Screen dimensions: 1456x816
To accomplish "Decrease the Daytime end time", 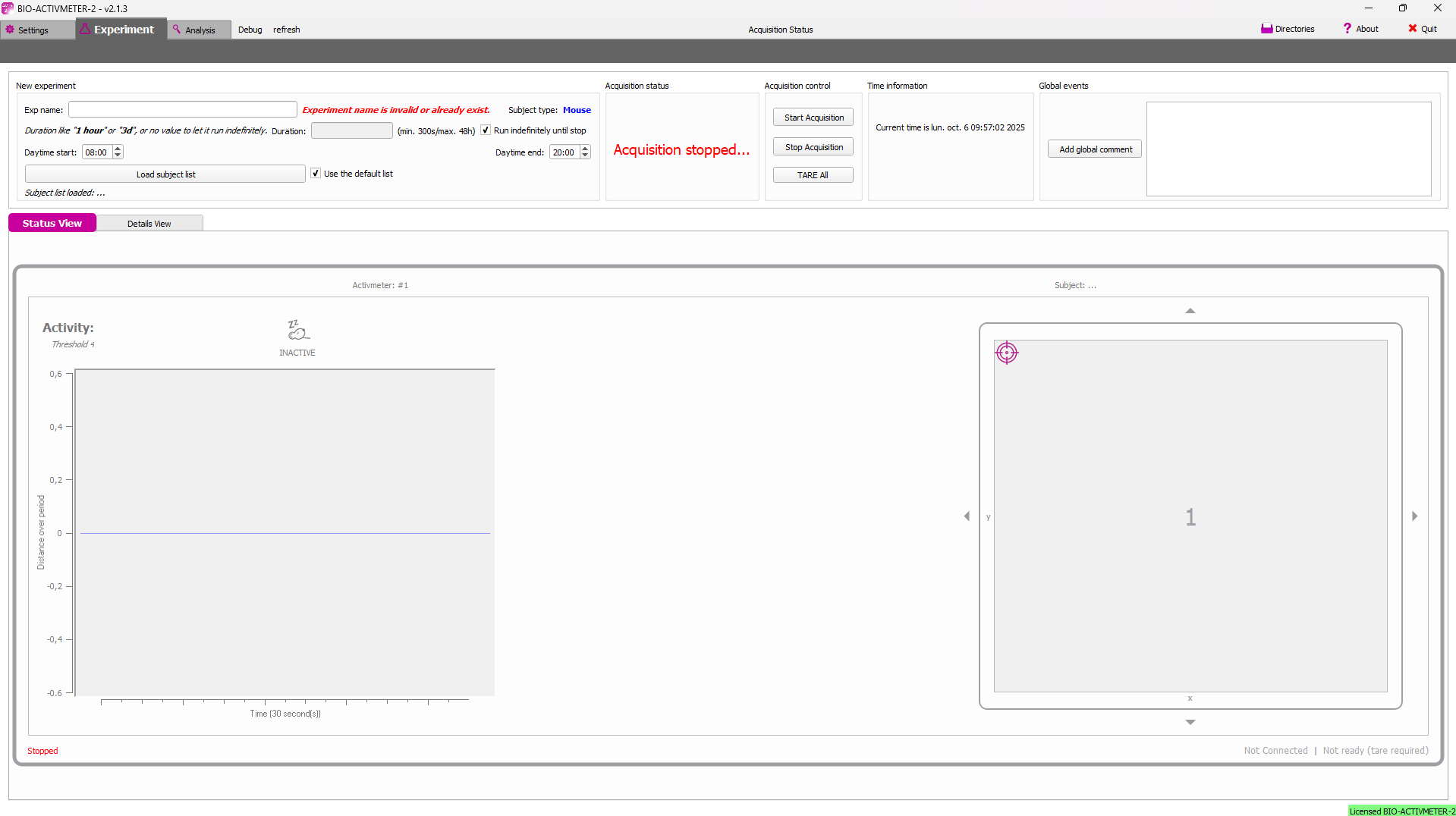I will click(x=585, y=155).
